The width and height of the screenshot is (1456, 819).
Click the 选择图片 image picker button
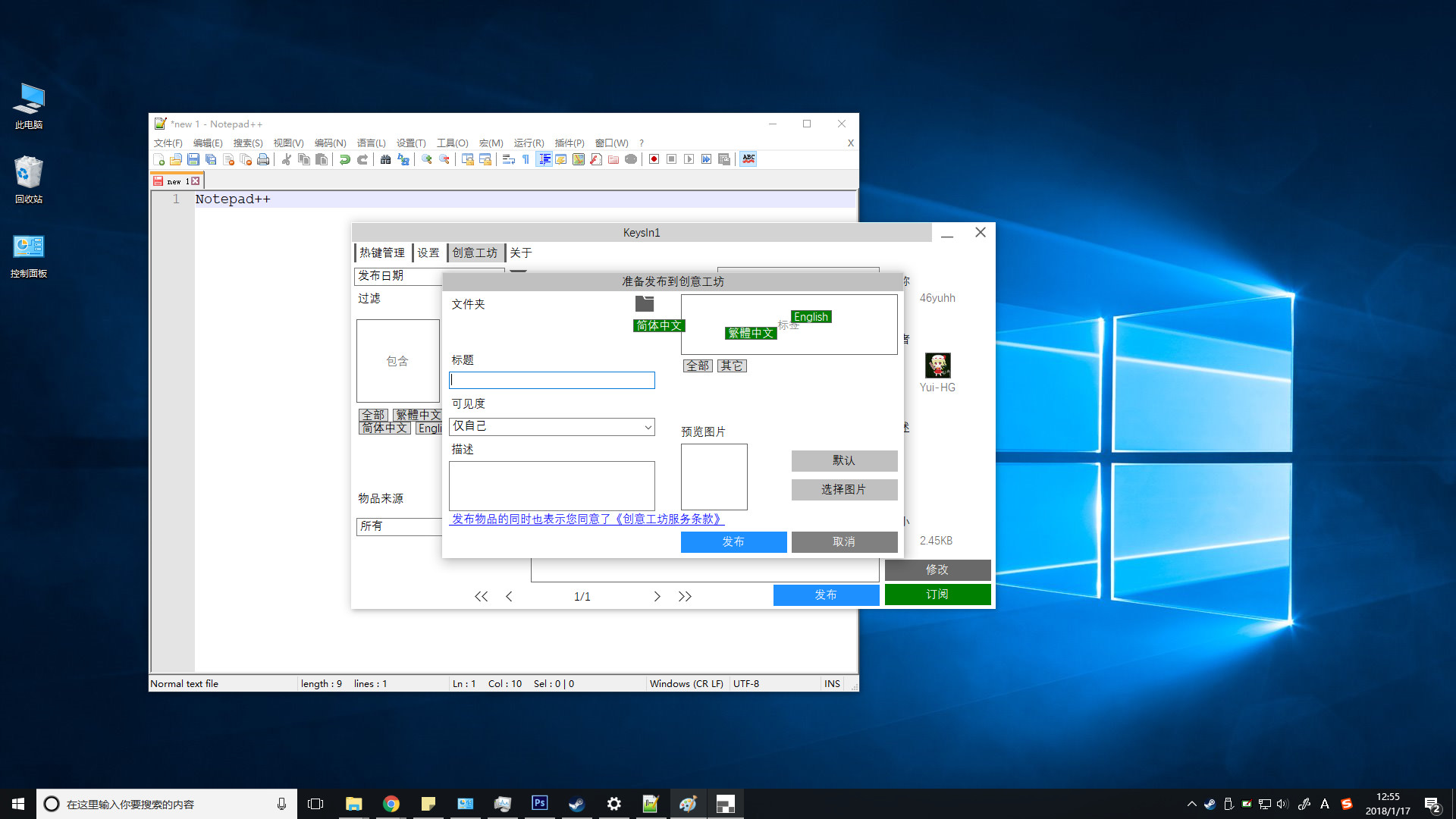[844, 489]
